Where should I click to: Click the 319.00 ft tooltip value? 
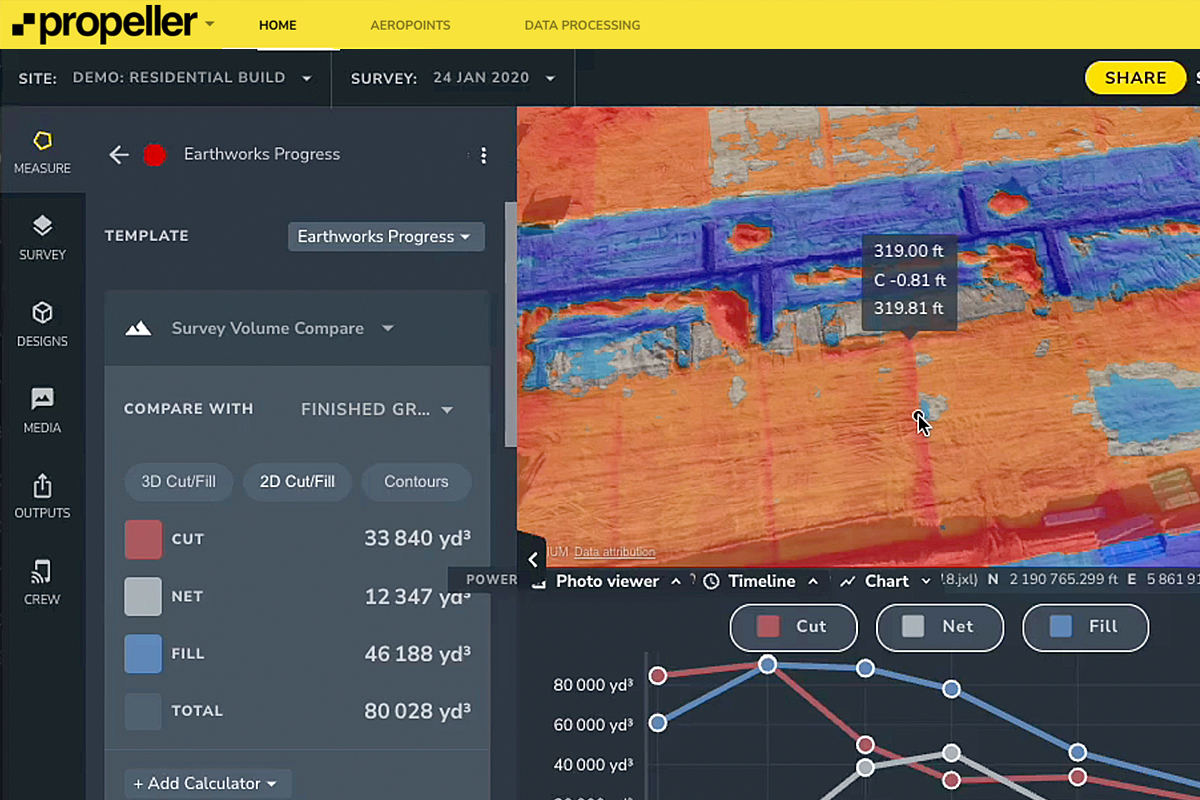point(908,251)
